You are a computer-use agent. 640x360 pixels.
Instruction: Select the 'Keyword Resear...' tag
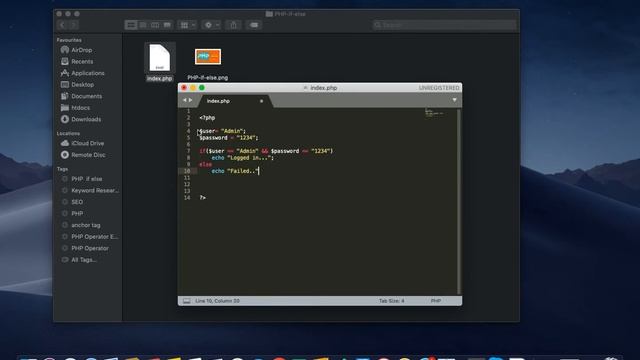click(x=94, y=191)
